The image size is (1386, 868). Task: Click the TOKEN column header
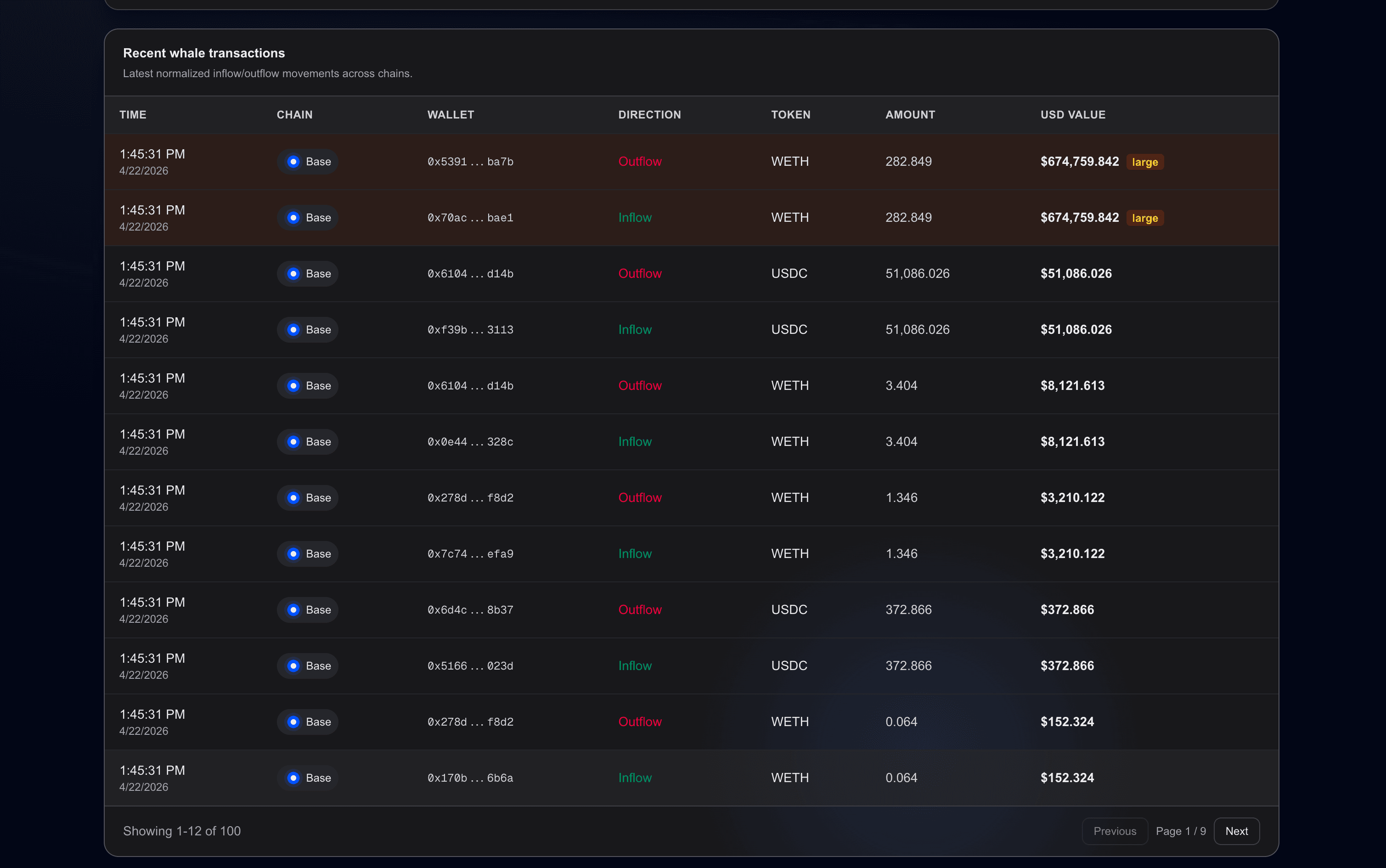click(790, 114)
